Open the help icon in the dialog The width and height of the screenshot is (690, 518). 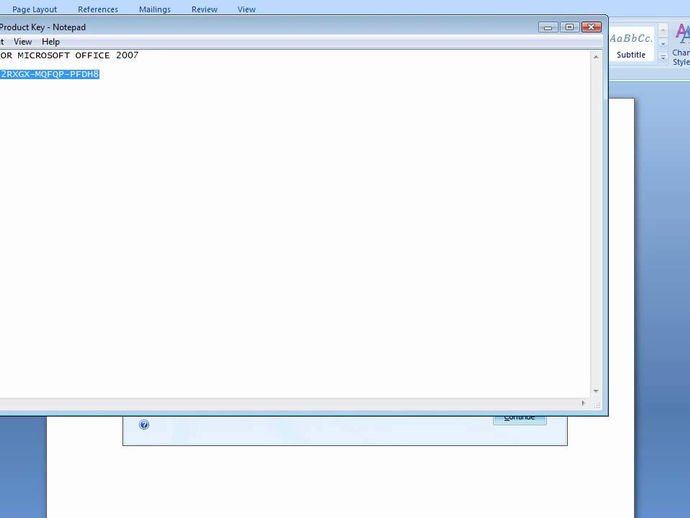pos(144,425)
